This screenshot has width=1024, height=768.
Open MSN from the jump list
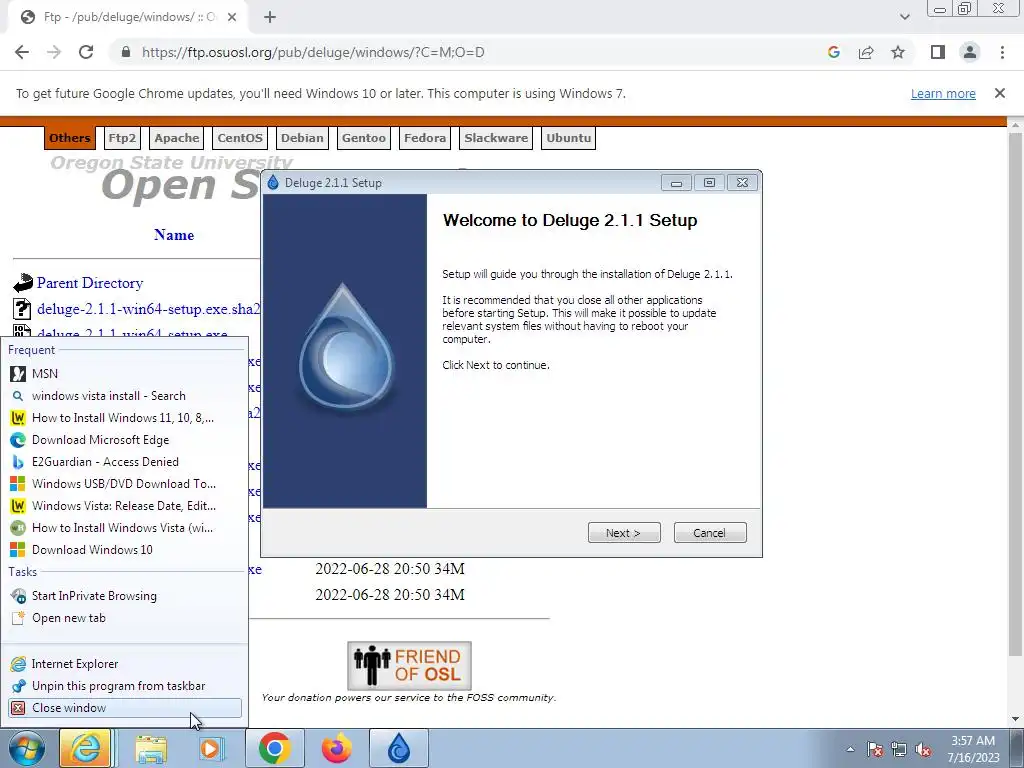coord(125,374)
